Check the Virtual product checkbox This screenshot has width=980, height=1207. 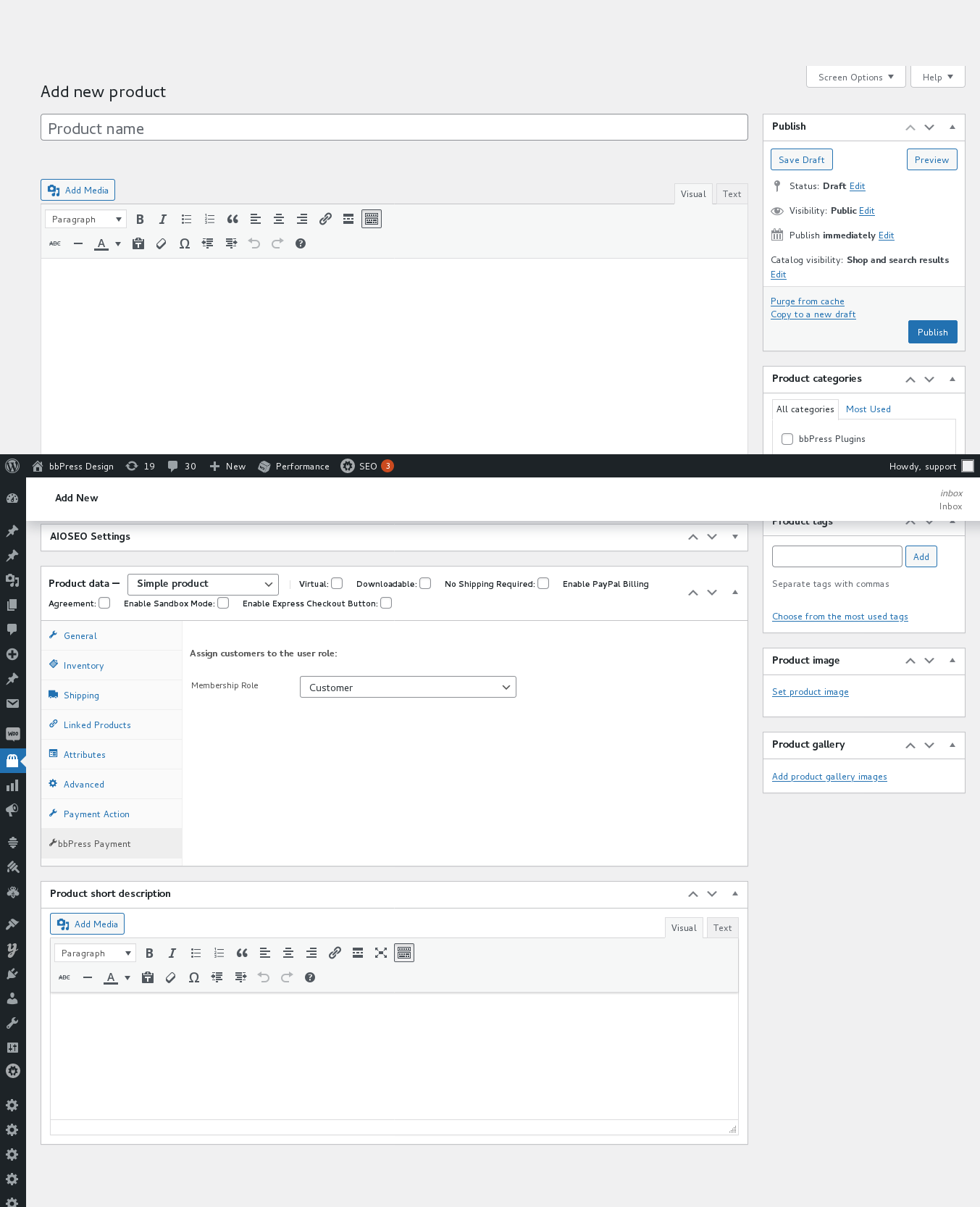(x=337, y=583)
